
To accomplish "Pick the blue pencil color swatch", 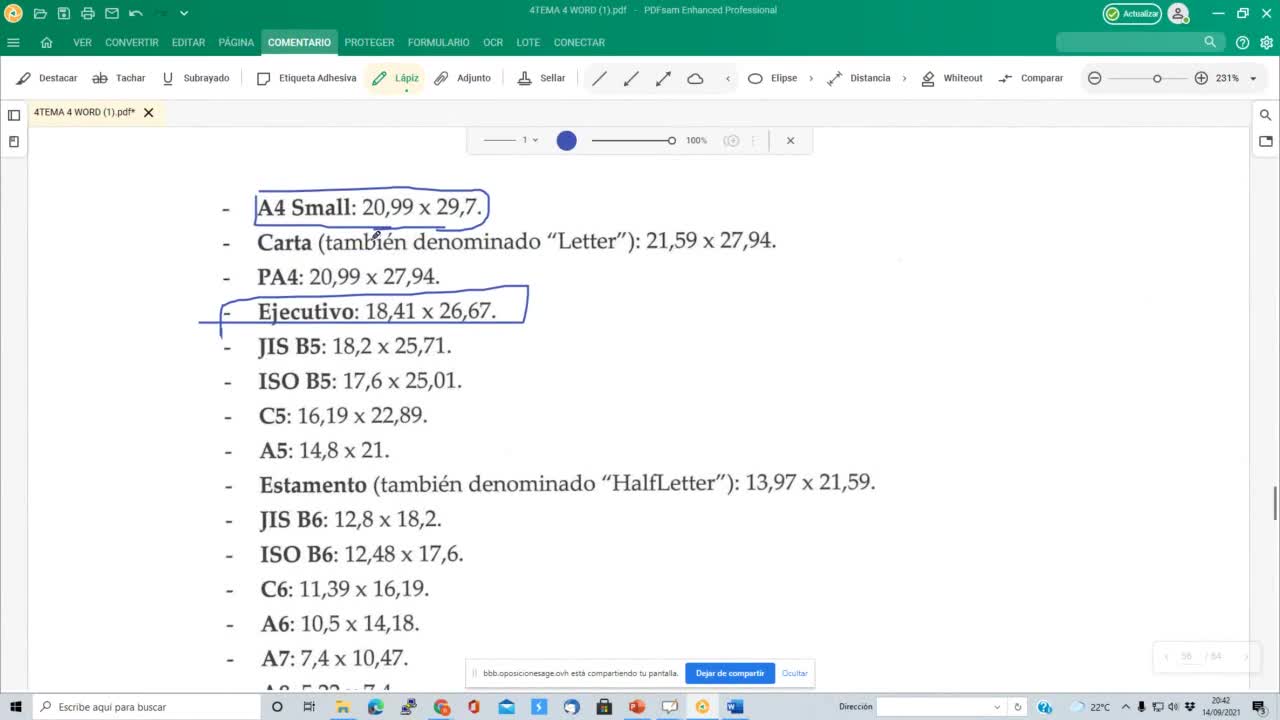I will (x=567, y=141).
